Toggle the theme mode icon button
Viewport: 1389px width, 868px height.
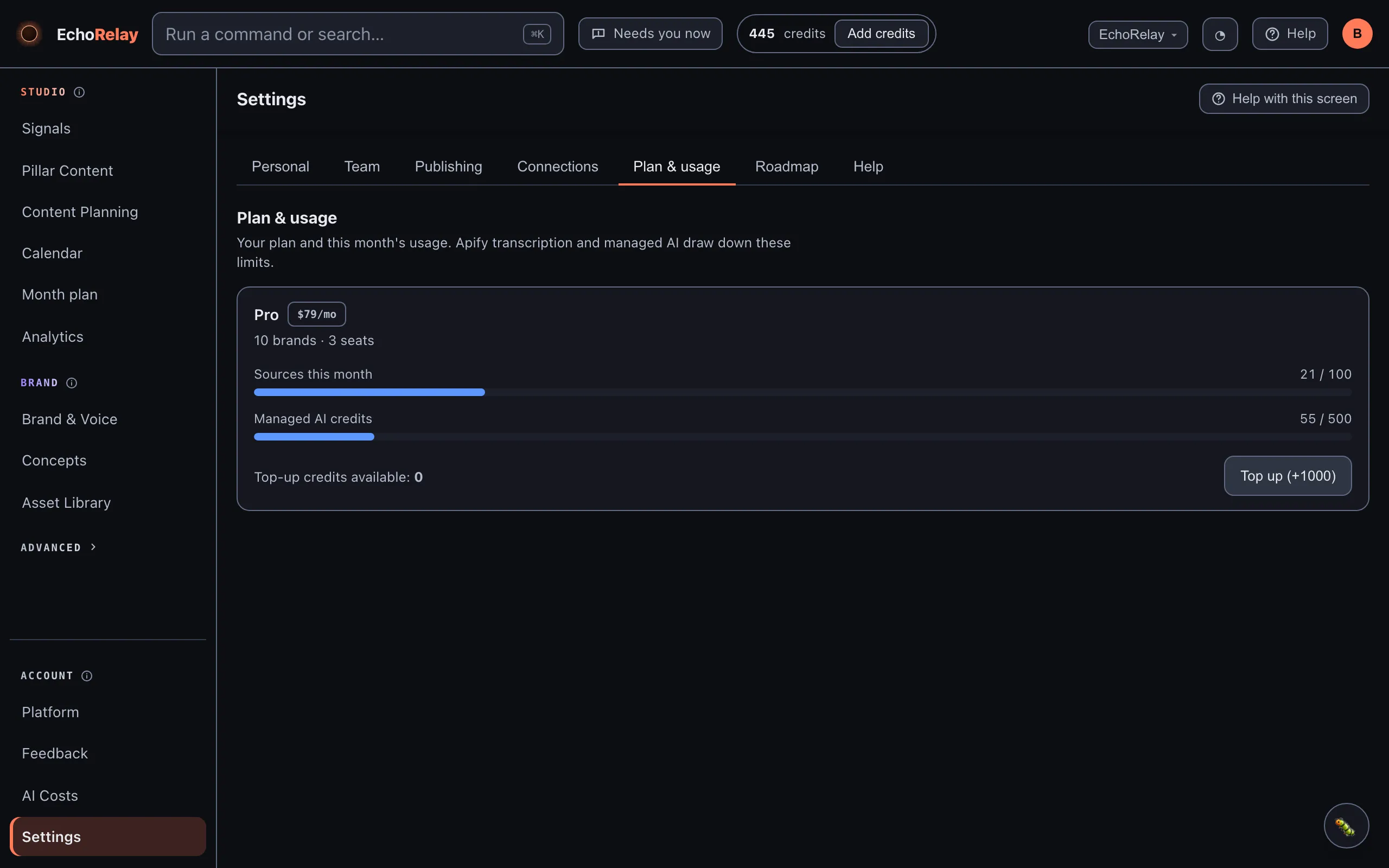click(1220, 34)
